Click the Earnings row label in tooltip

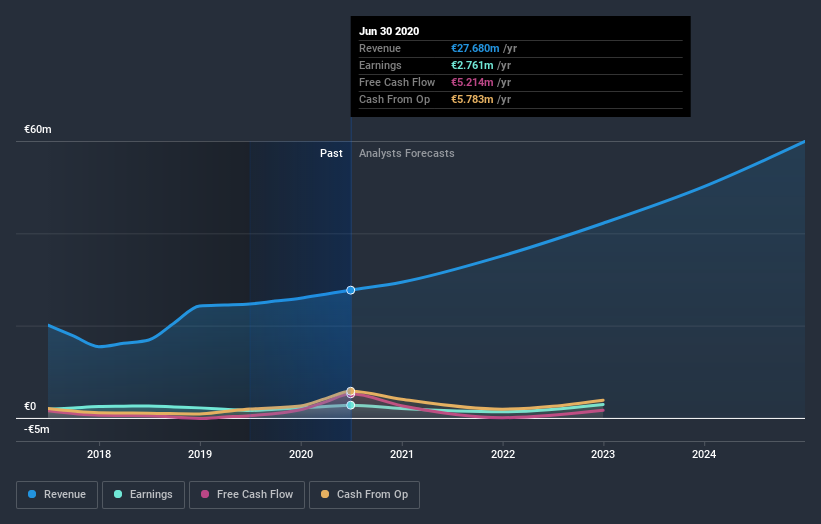click(x=380, y=65)
